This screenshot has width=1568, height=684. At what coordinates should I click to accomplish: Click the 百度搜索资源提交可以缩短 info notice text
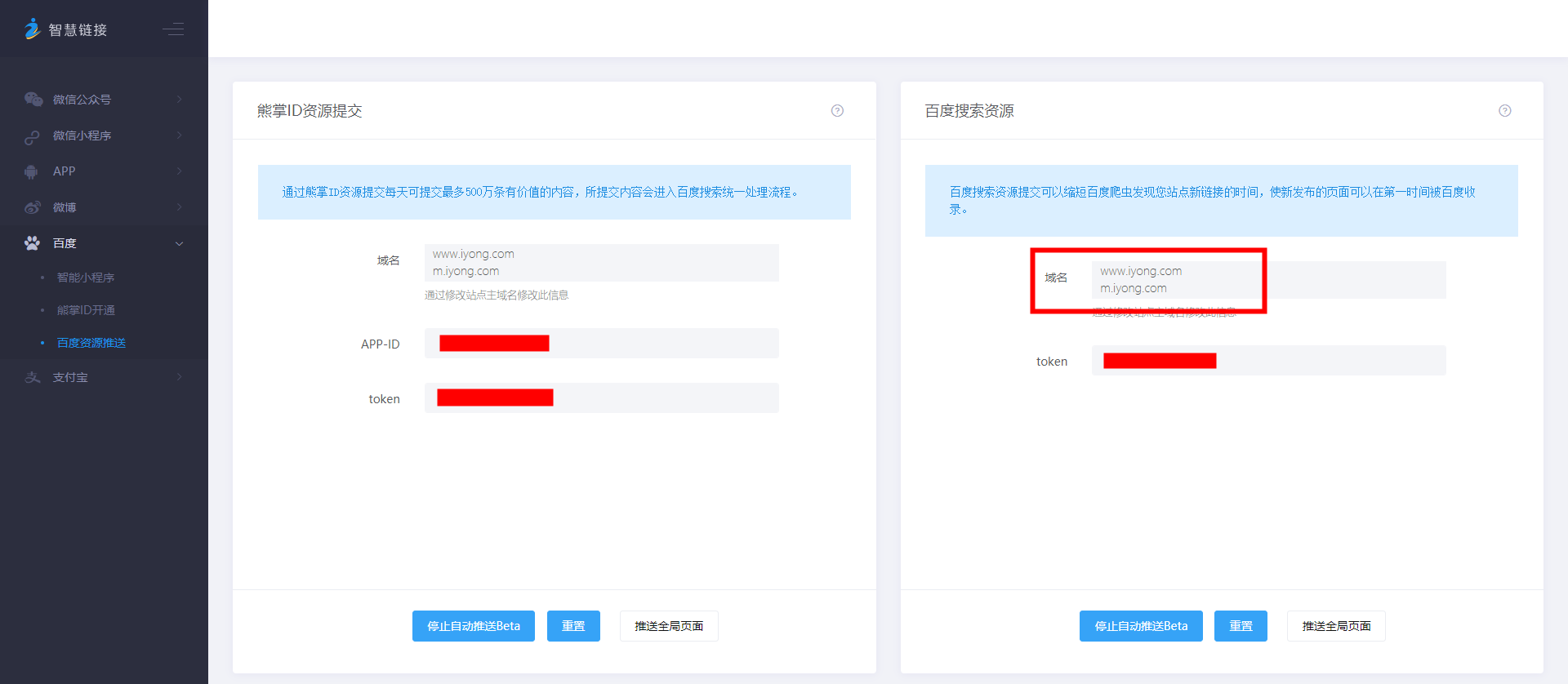pyautogui.click(x=1212, y=201)
